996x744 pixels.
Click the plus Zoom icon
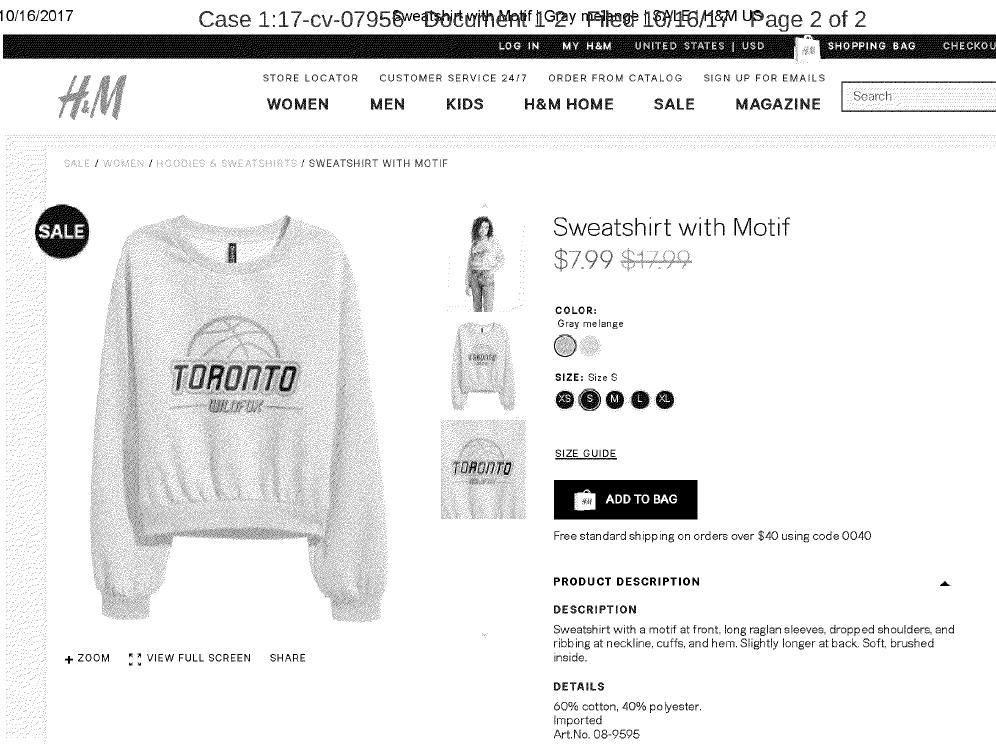pos(69,659)
